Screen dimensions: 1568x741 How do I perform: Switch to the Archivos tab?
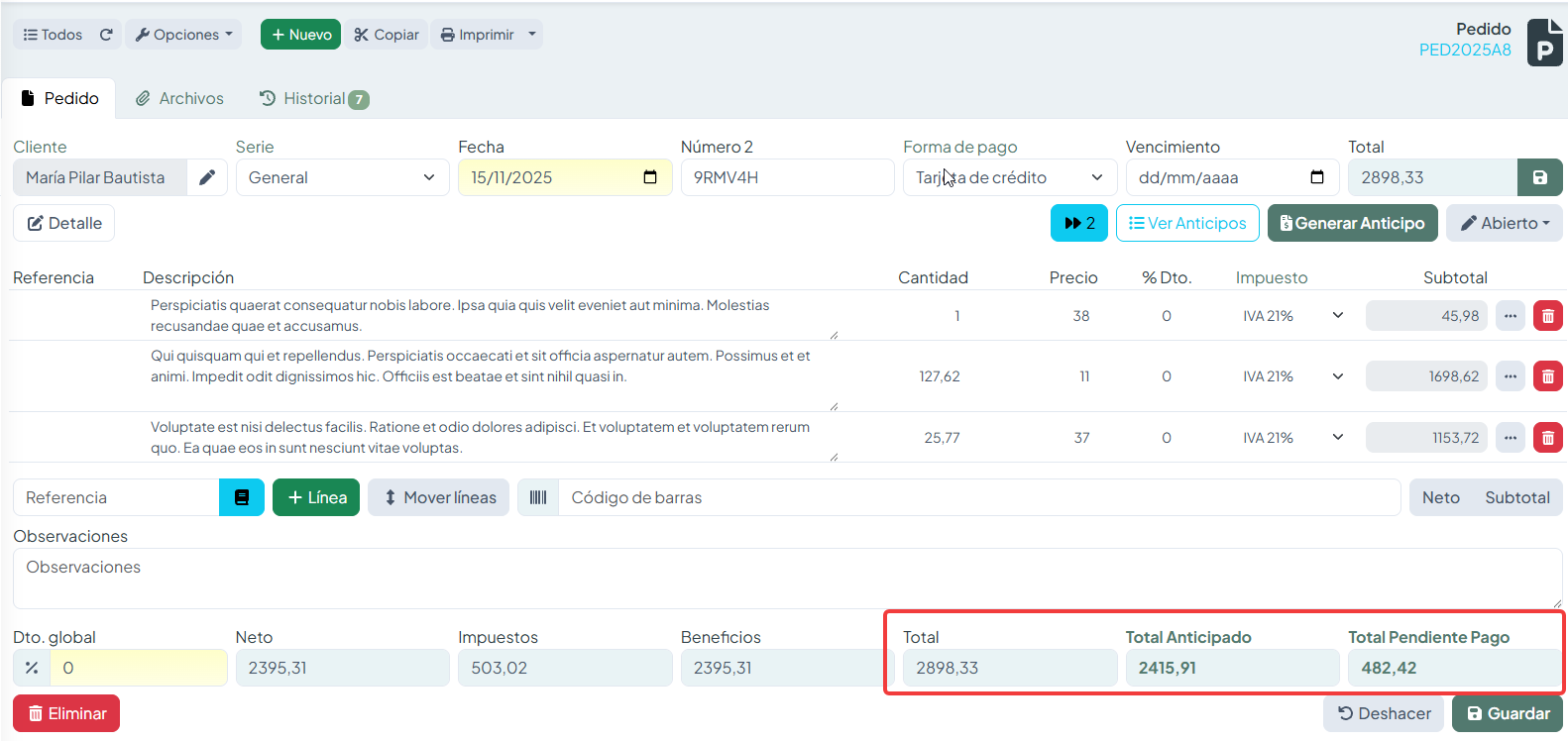[x=179, y=98]
